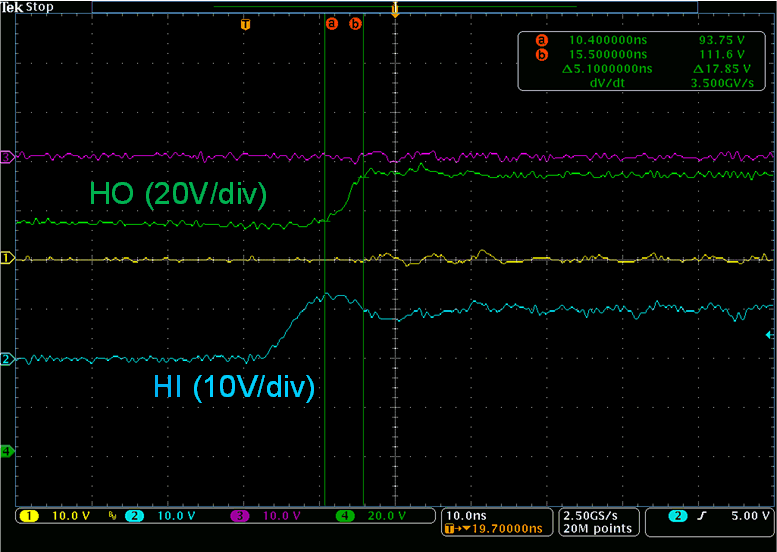
Task: Click the 5.00 V trigger level
Action: (x=751, y=516)
